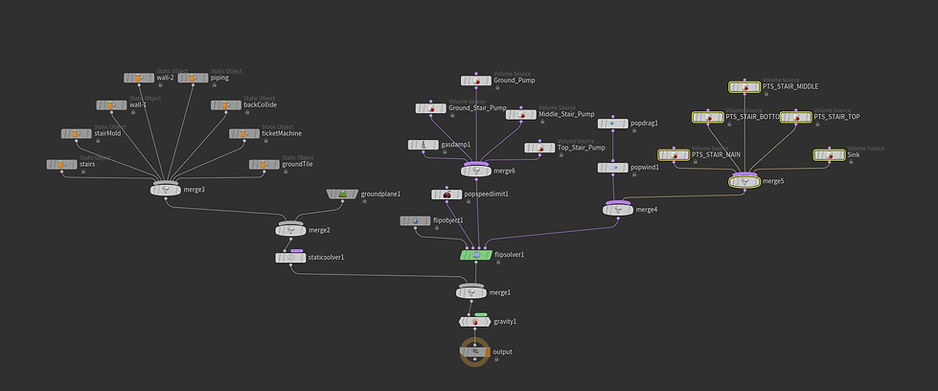Image resolution: width=938 pixels, height=391 pixels.
Task: Select the gravity1 force node
Action: (474, 322)
